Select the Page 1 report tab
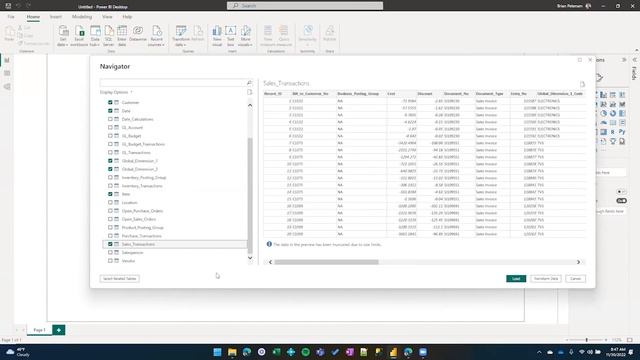This screenshot has width=640, height=360. (39, 330)
